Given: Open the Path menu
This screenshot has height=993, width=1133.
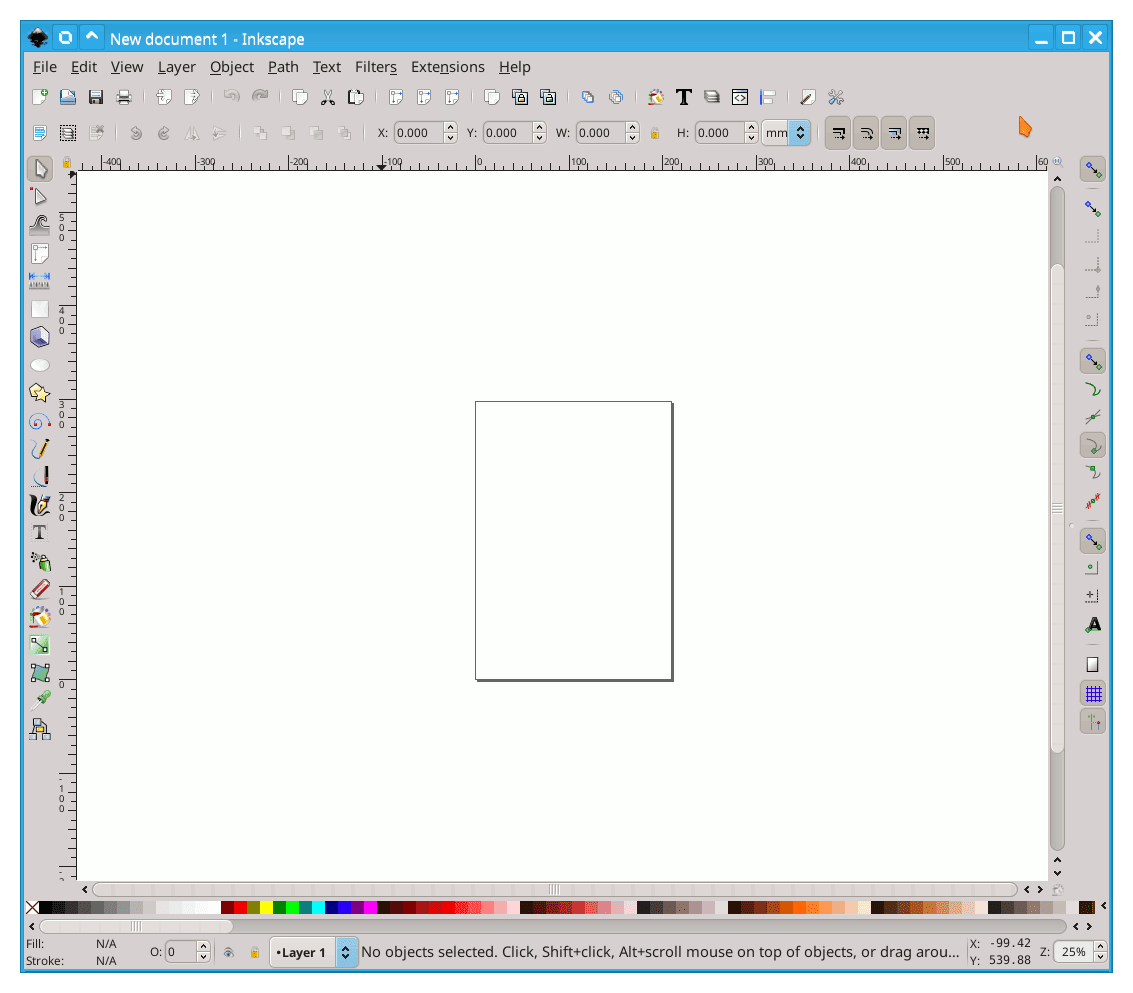Looking at the screenshot, I should [283, 67].
